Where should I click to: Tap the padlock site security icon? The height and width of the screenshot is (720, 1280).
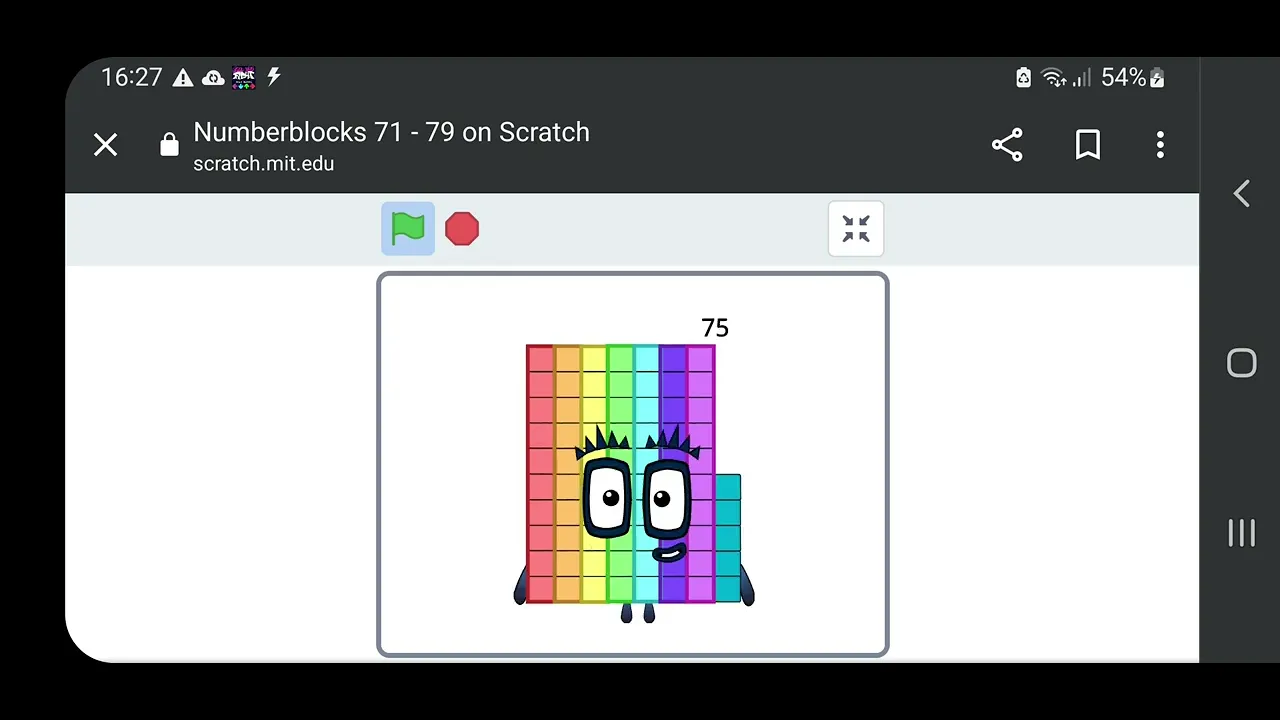pos(169,145)
